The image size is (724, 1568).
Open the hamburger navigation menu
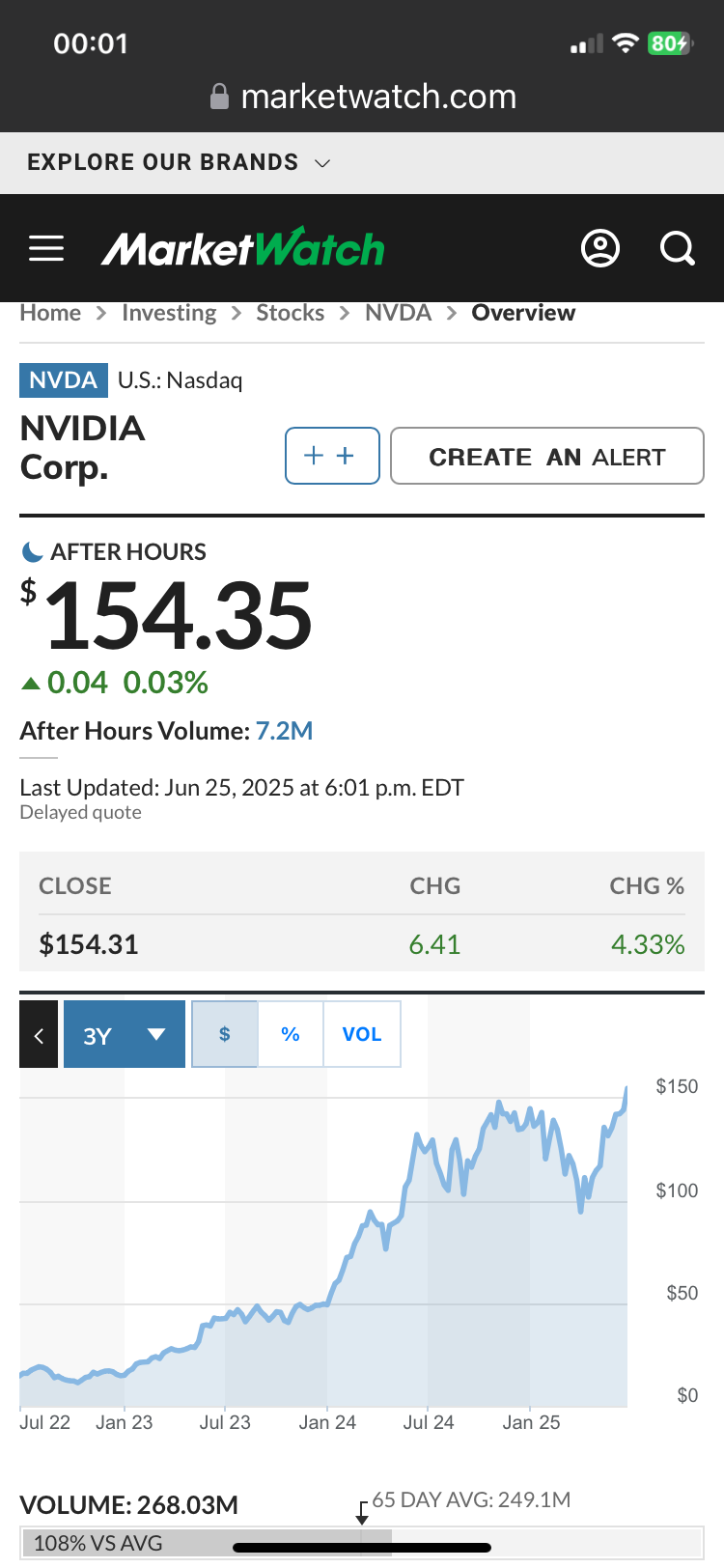click(x=46, y=249)
